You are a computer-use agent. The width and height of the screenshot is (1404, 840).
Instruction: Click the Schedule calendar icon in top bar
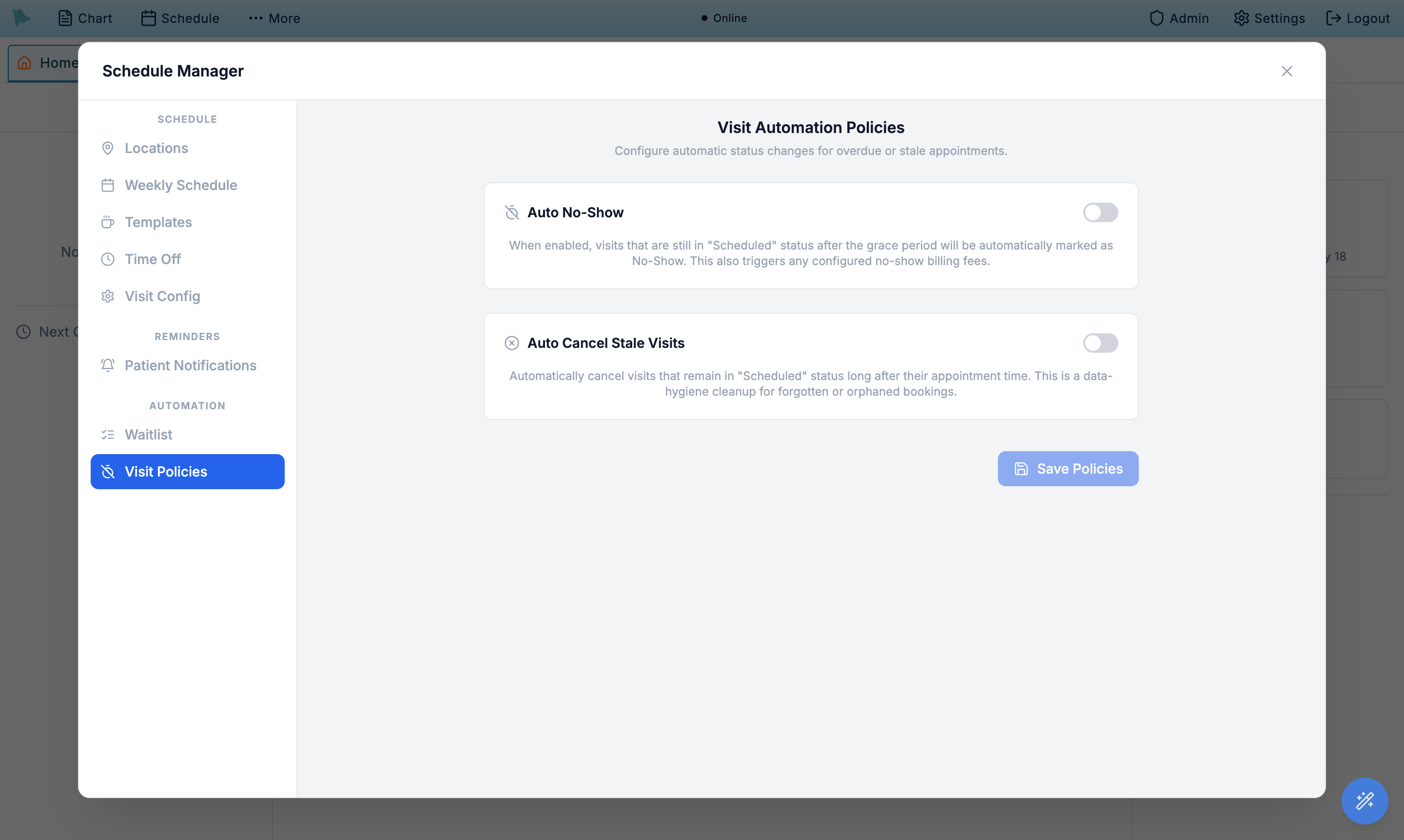(x=148, y=18)
